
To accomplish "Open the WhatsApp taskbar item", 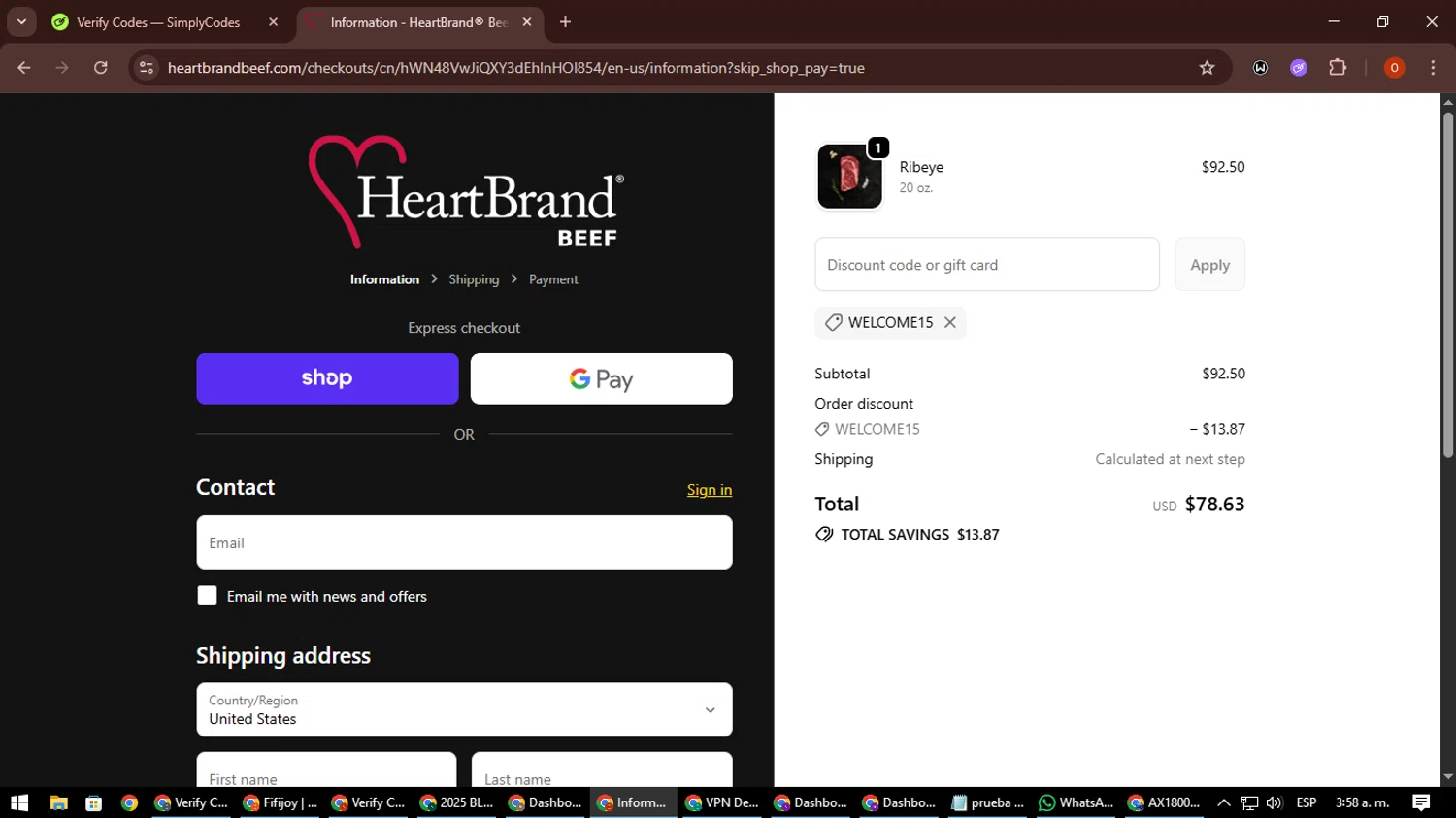I will (1075, 802).
